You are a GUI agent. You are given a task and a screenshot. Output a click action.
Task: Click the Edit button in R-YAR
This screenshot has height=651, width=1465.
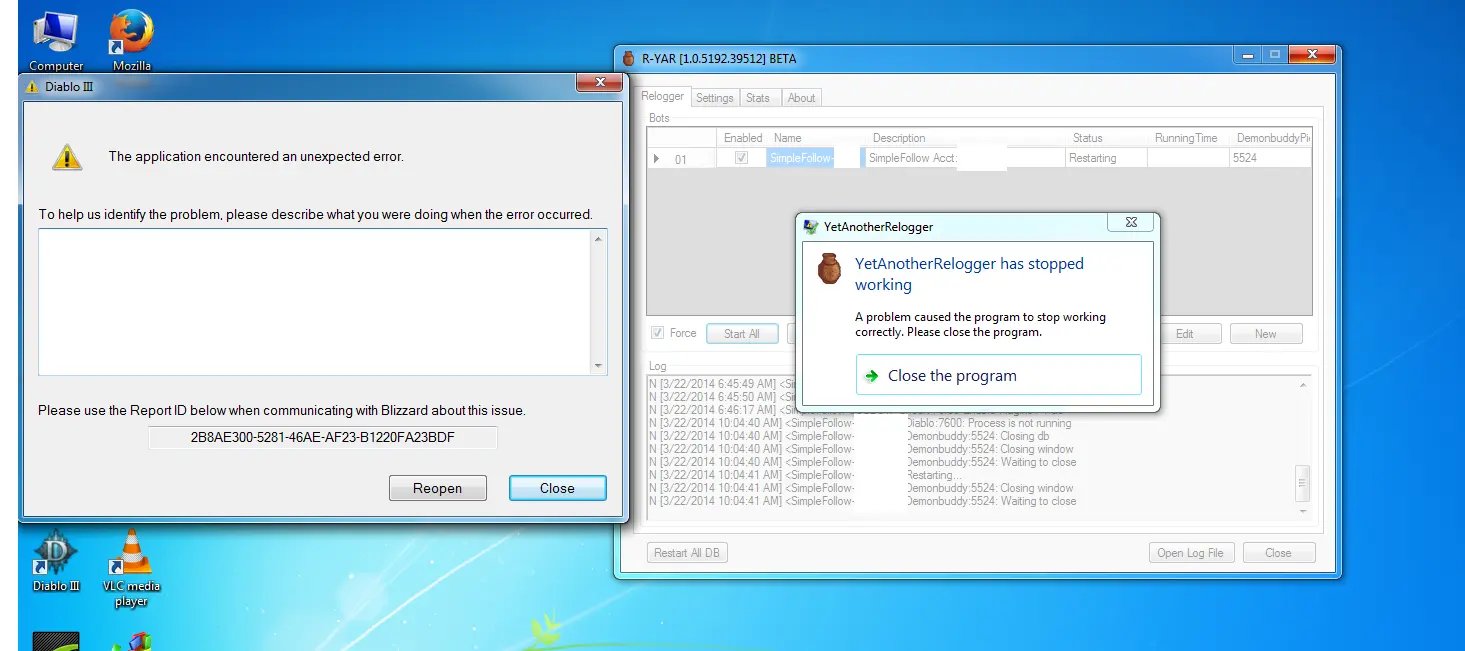[1184, 334]
